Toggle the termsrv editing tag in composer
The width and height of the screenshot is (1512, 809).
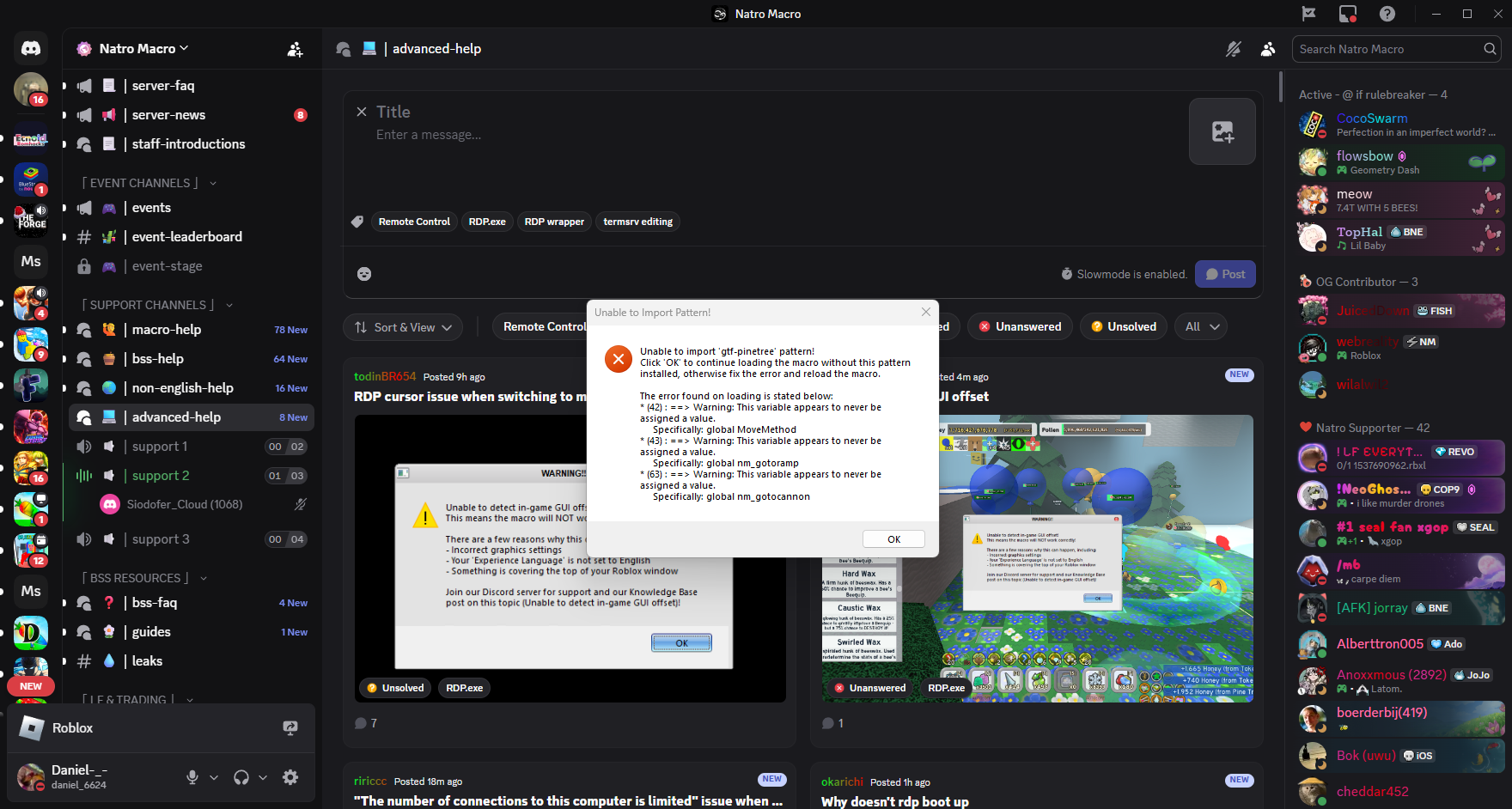[637, 222]
